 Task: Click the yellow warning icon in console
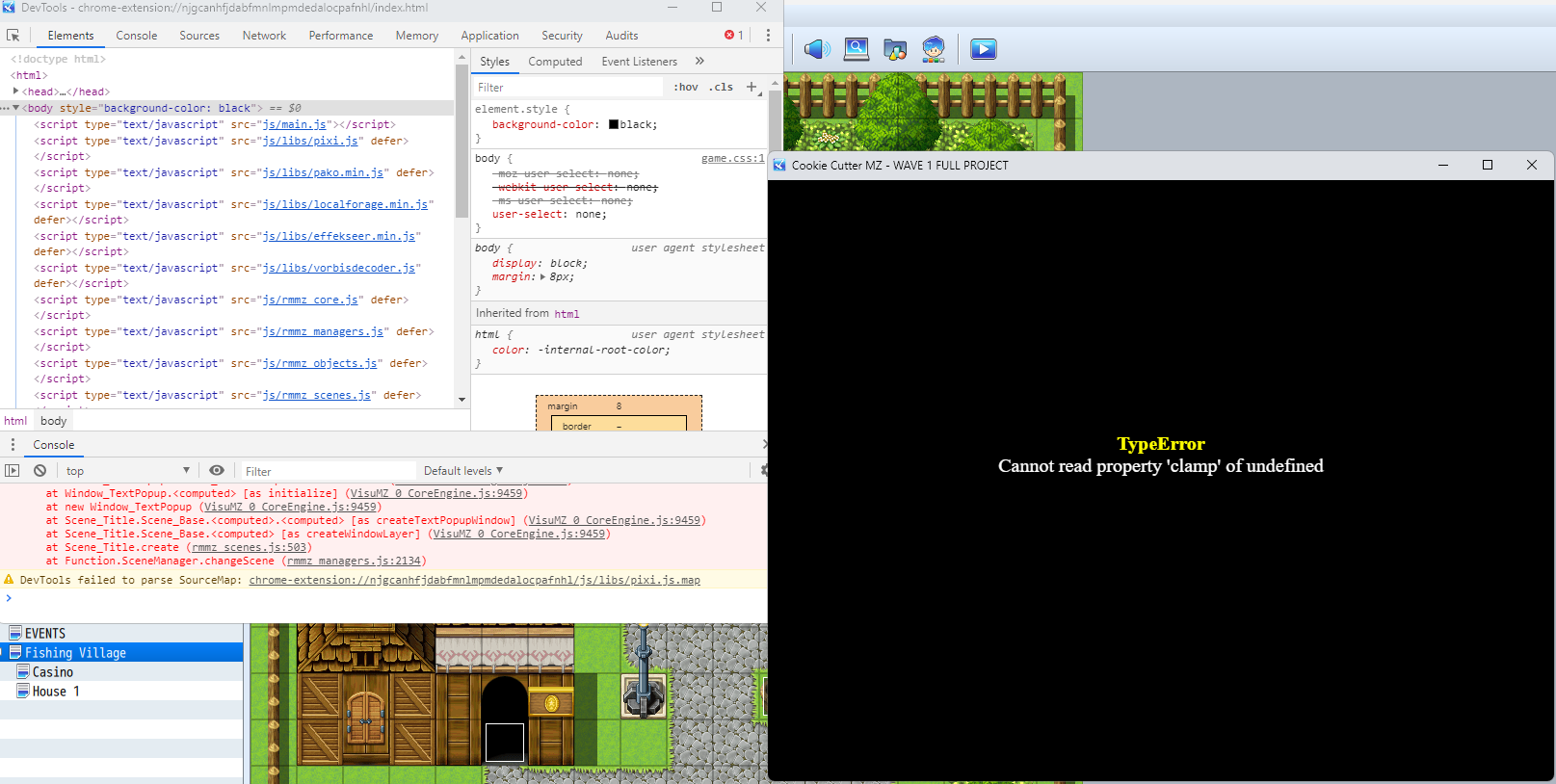(x=9, y=580)
